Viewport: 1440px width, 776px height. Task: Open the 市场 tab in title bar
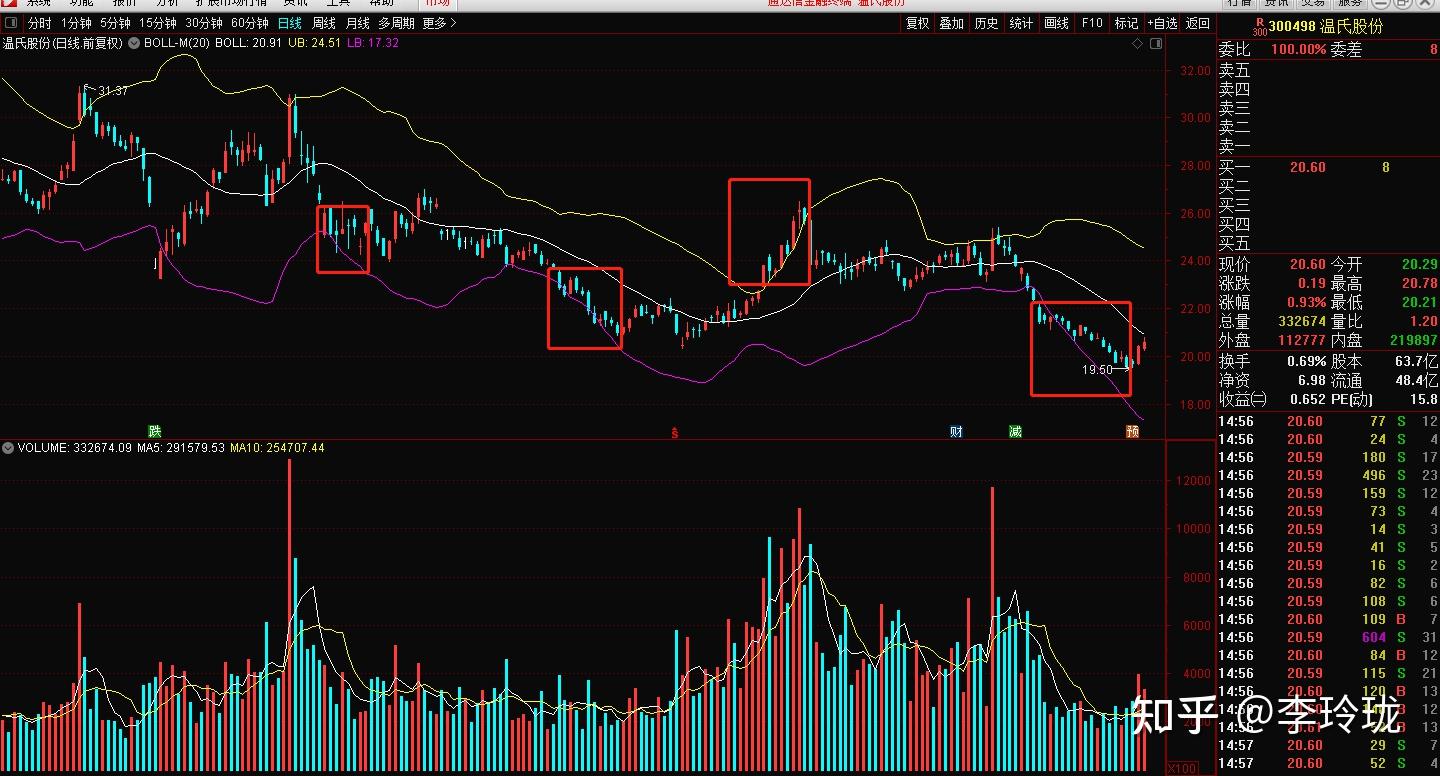point(437,4)
